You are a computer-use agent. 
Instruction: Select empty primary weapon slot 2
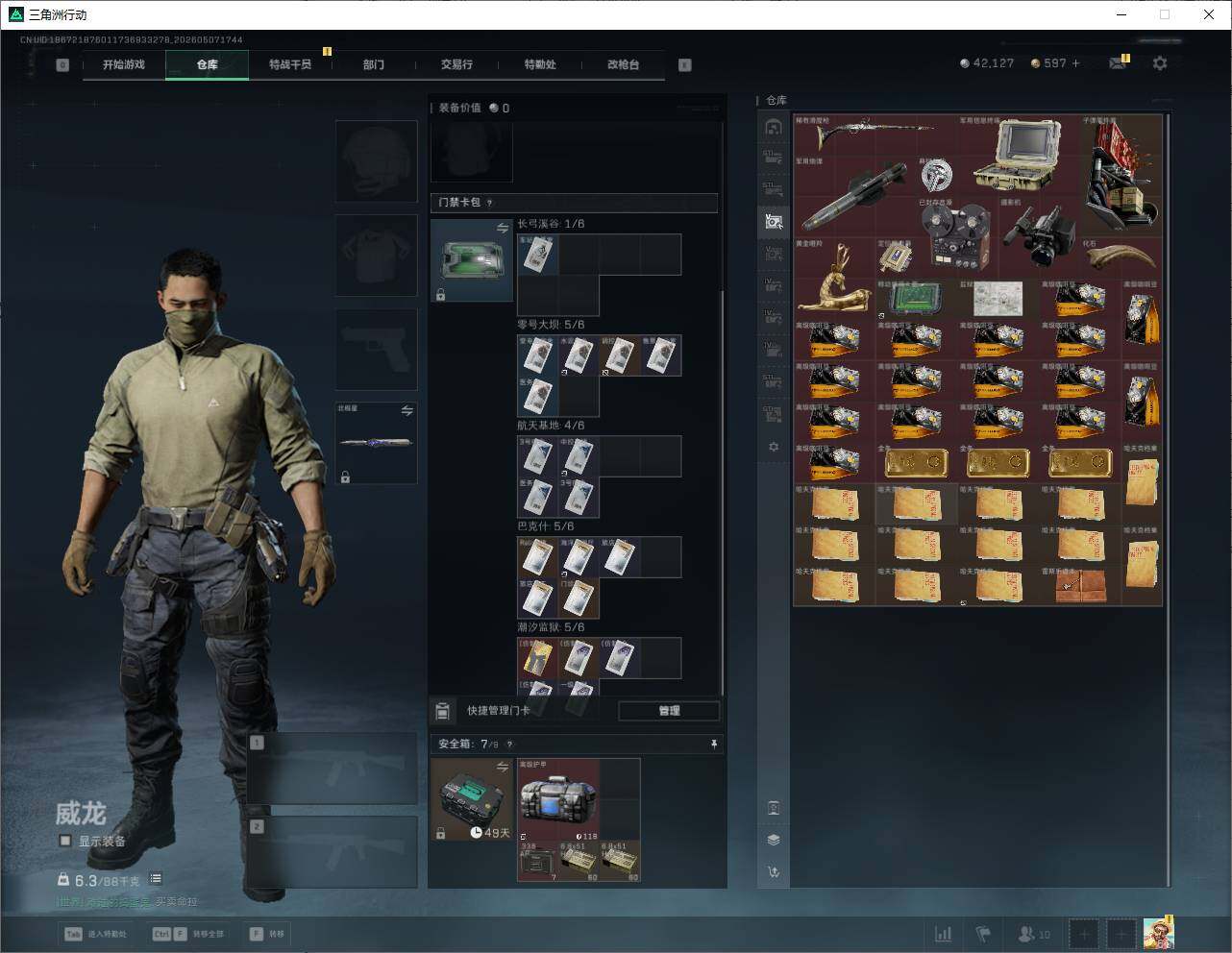click(332, 853)
